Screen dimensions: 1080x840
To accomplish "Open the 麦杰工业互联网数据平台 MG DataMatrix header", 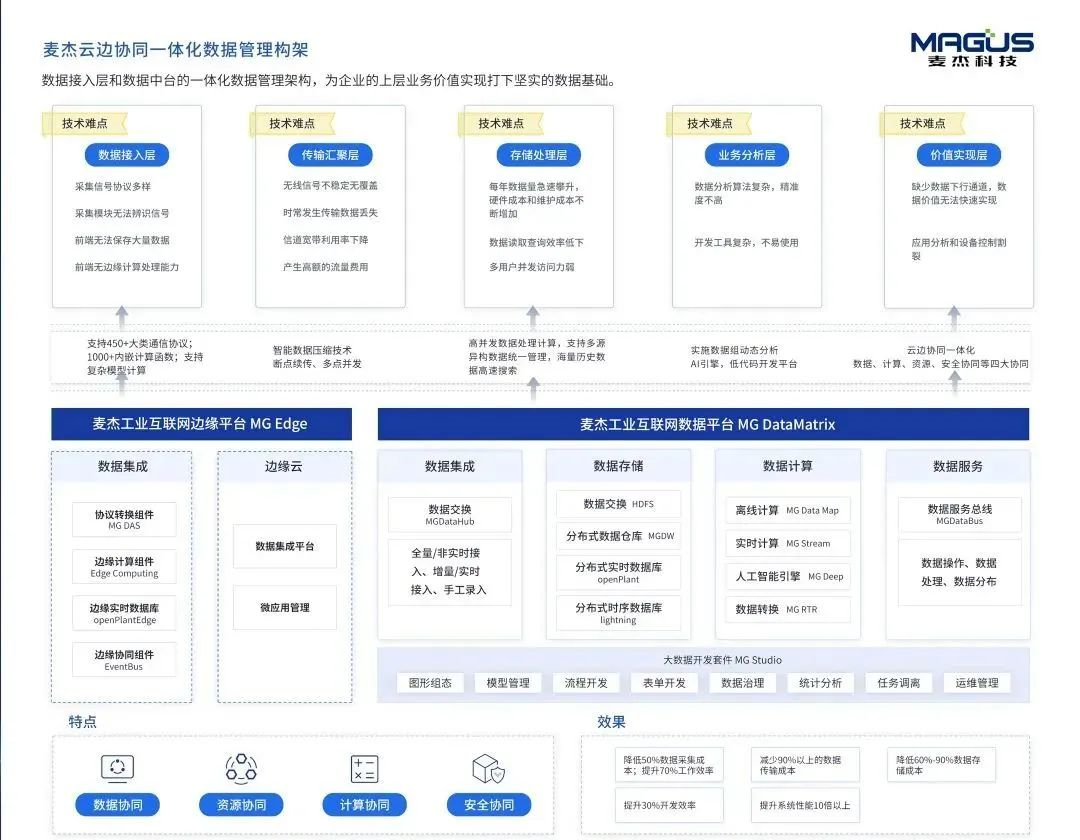I will click(703, 424).
